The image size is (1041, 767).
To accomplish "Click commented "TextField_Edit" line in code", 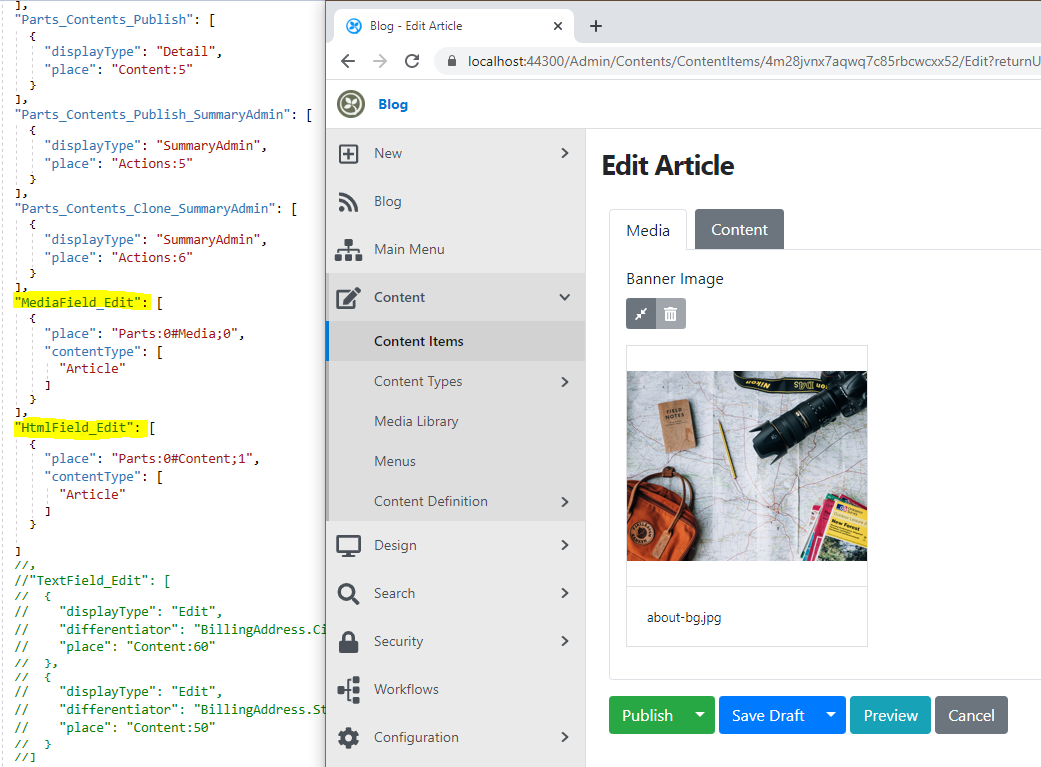I will click(92, 580).
